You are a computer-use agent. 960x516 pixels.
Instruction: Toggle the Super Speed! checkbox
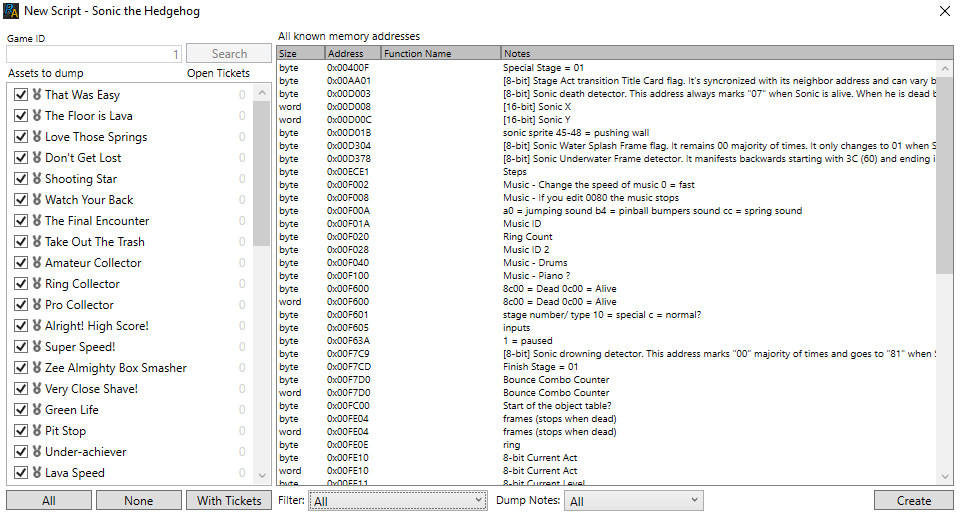[21, 346]
